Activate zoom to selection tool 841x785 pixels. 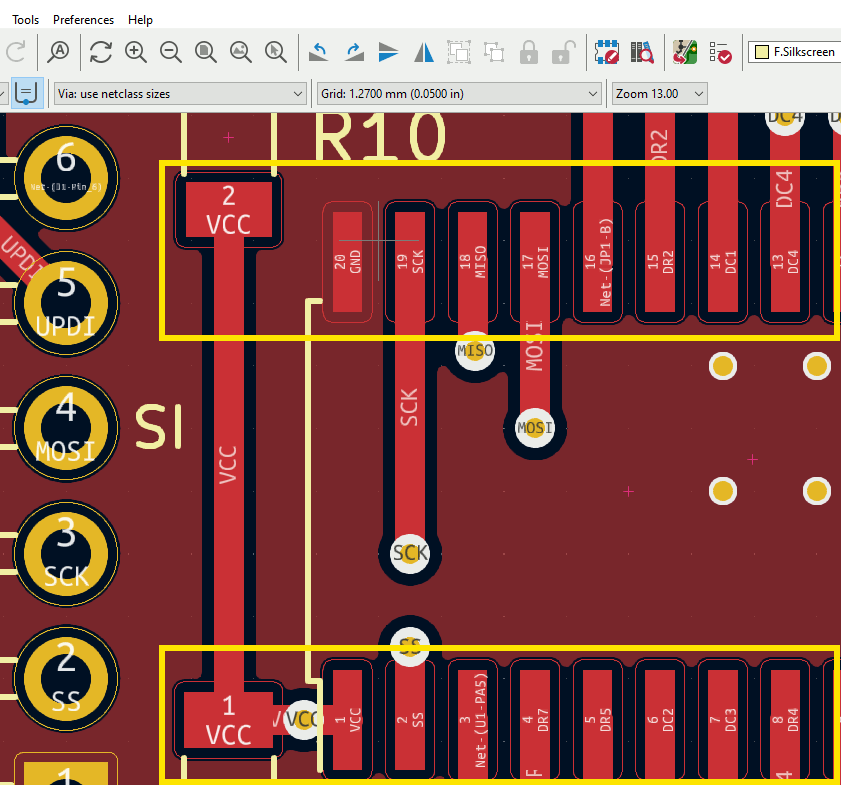(x=275, y=51)
